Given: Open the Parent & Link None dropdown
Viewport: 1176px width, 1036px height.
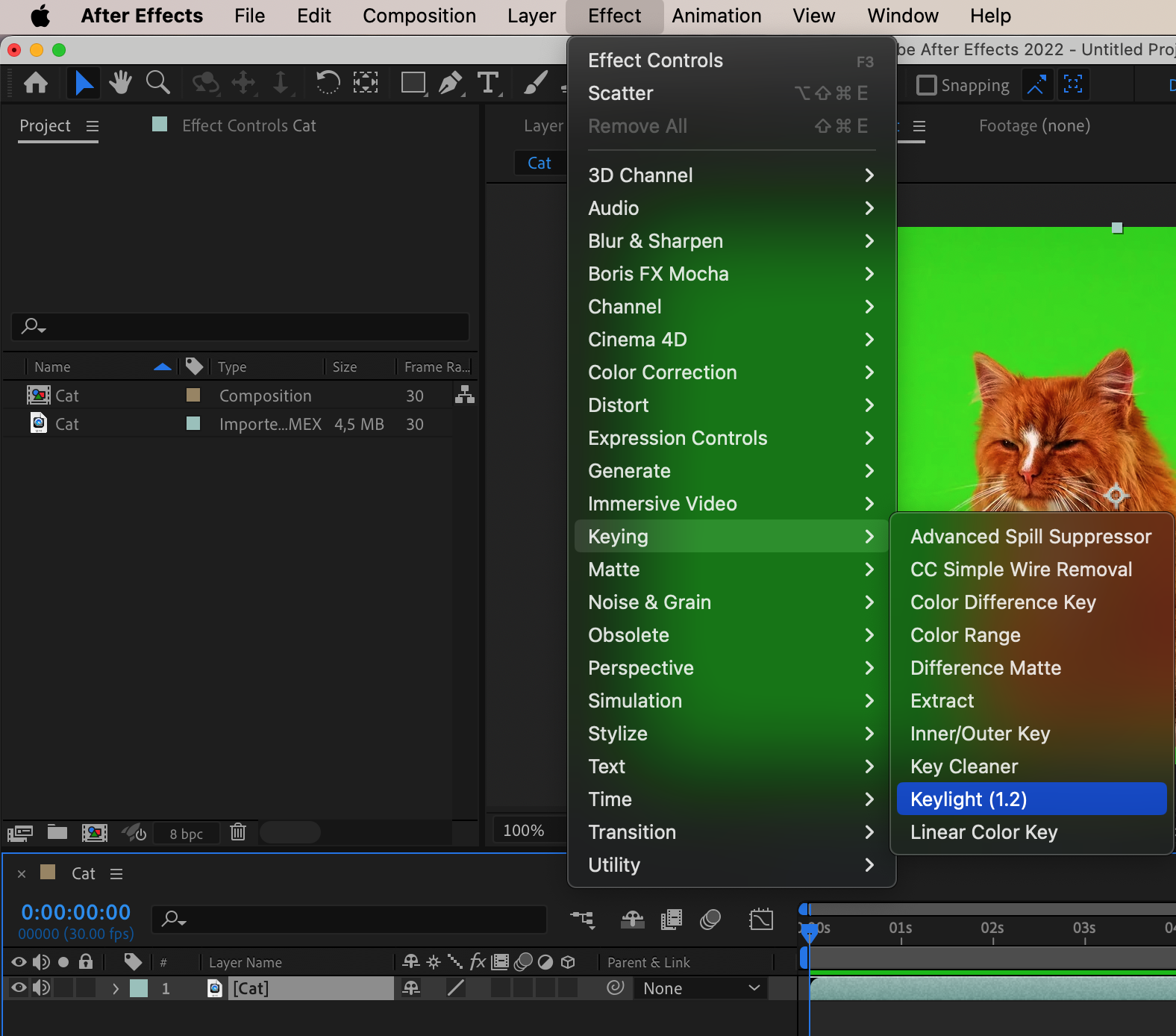Looking at the screenshot, I should [x=701, y=988].
